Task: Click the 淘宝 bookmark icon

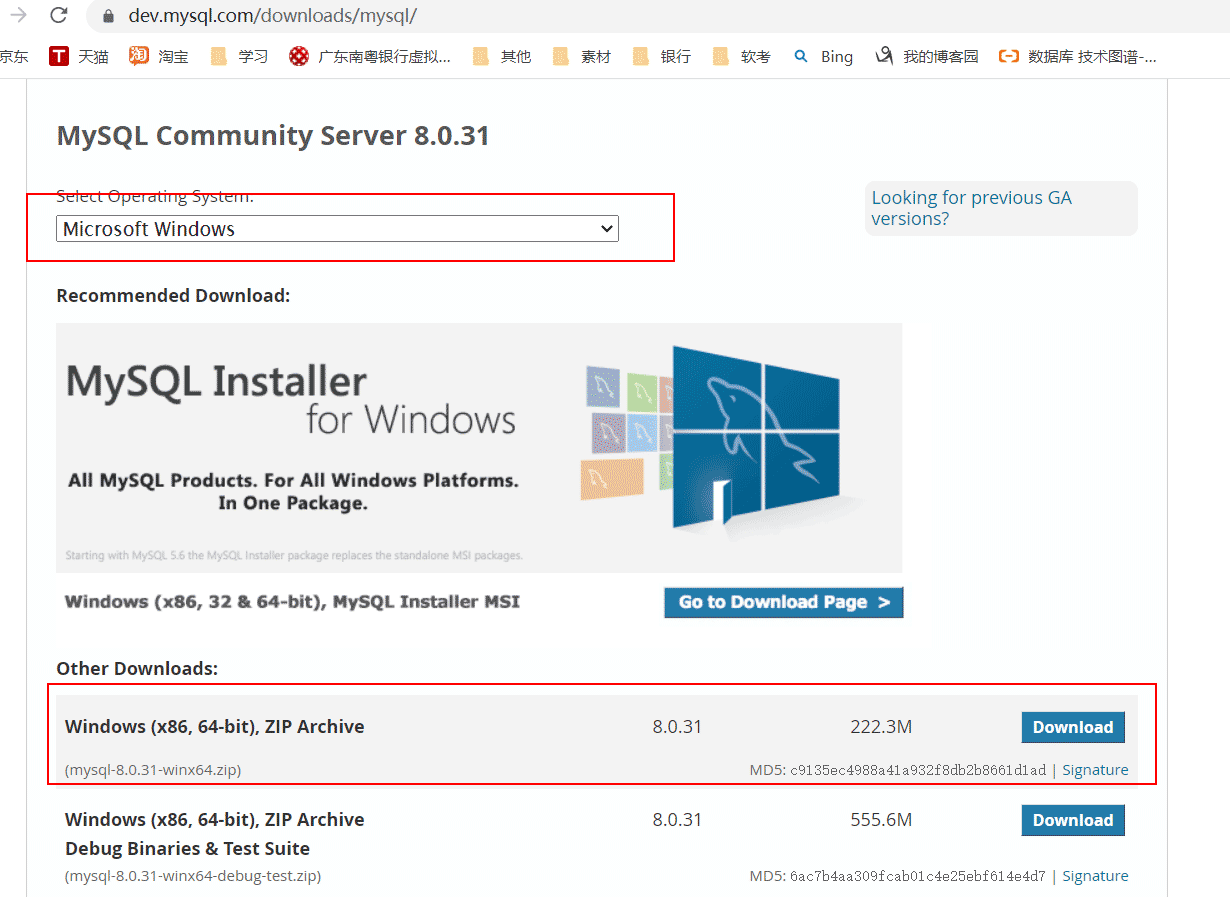Action: [139, 56]
